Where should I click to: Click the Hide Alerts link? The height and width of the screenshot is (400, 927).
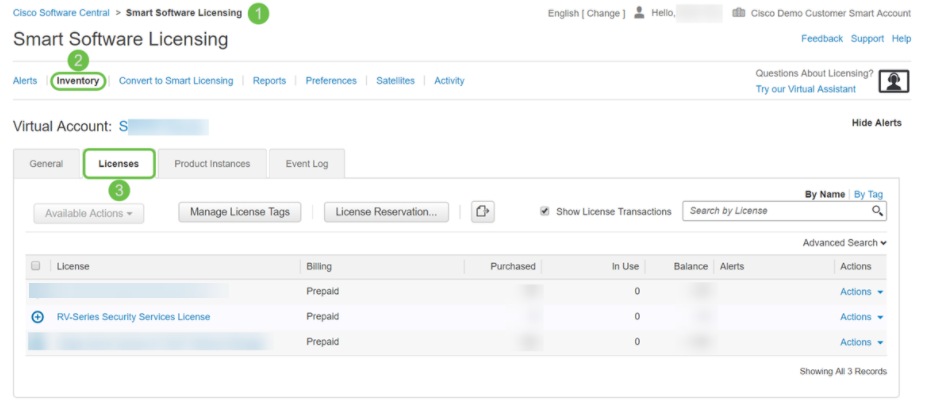pos(876,123)
